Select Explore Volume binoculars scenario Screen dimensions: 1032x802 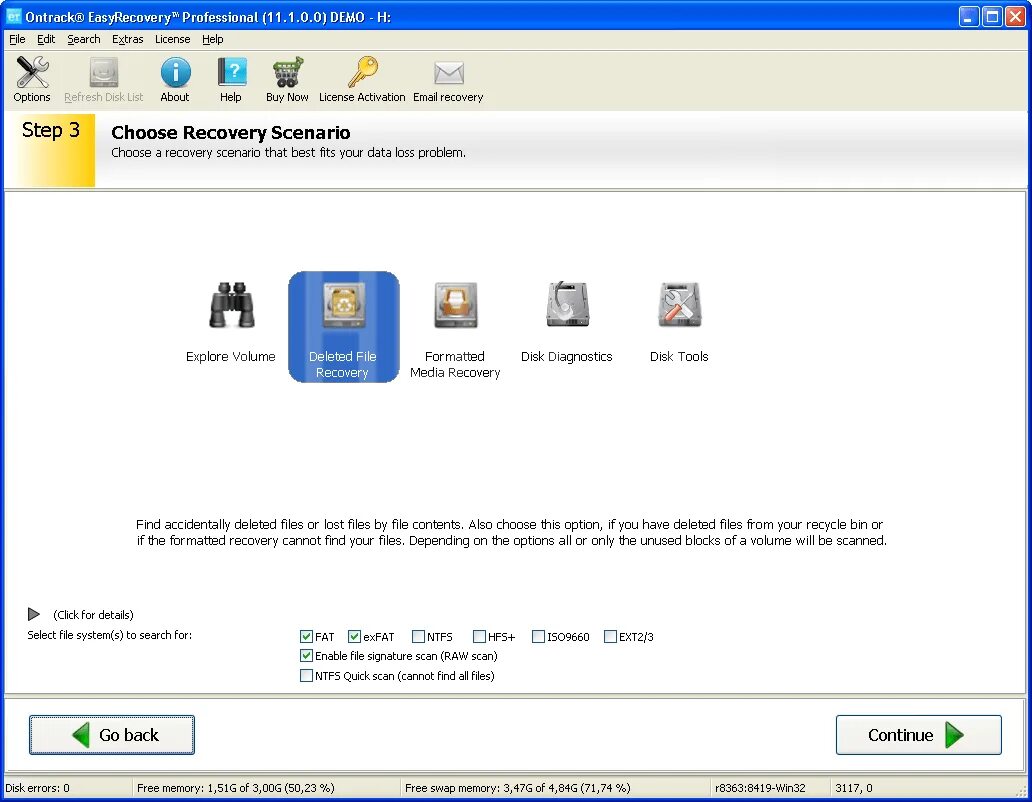(231, 322)
